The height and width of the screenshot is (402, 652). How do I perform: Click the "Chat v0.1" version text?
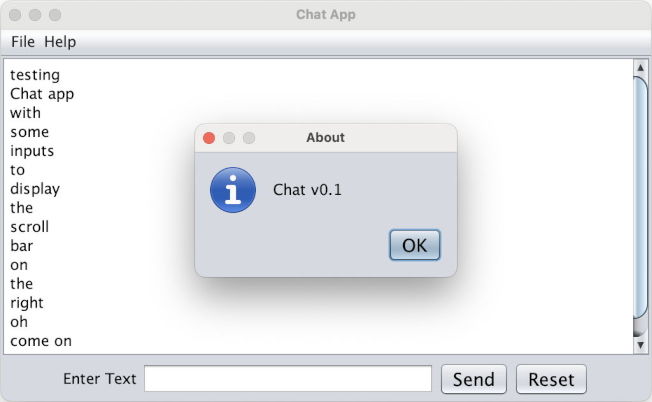coord(307,190)
